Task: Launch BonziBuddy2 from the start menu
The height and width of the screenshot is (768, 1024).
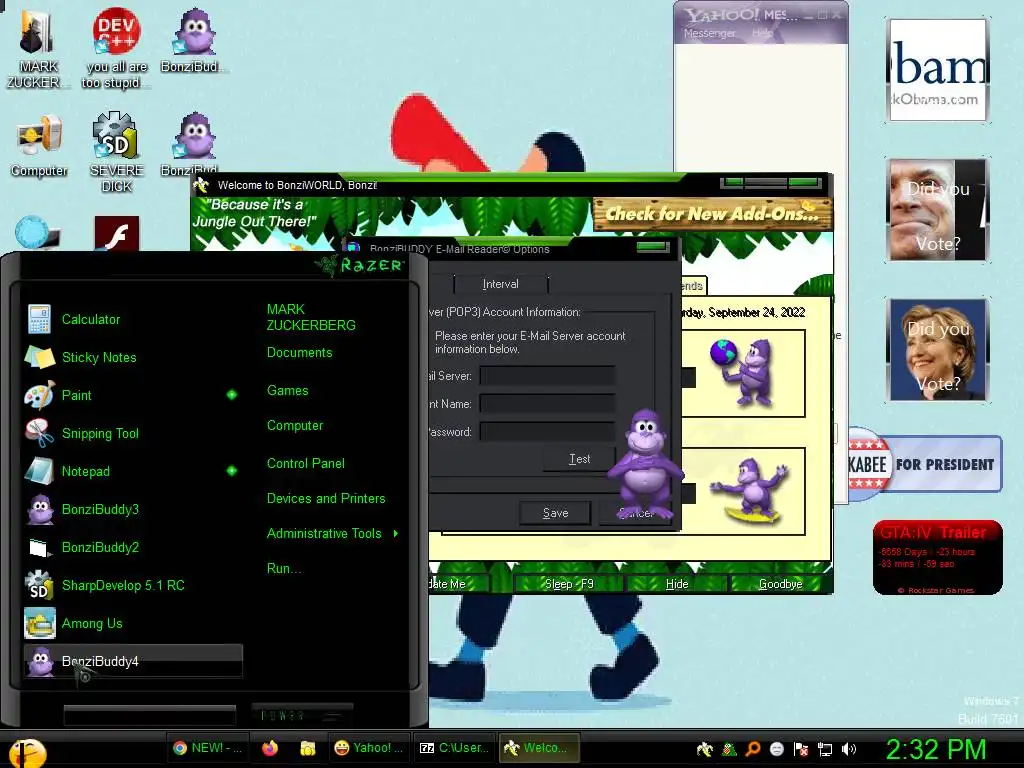Action: click(x=133, y=547)
